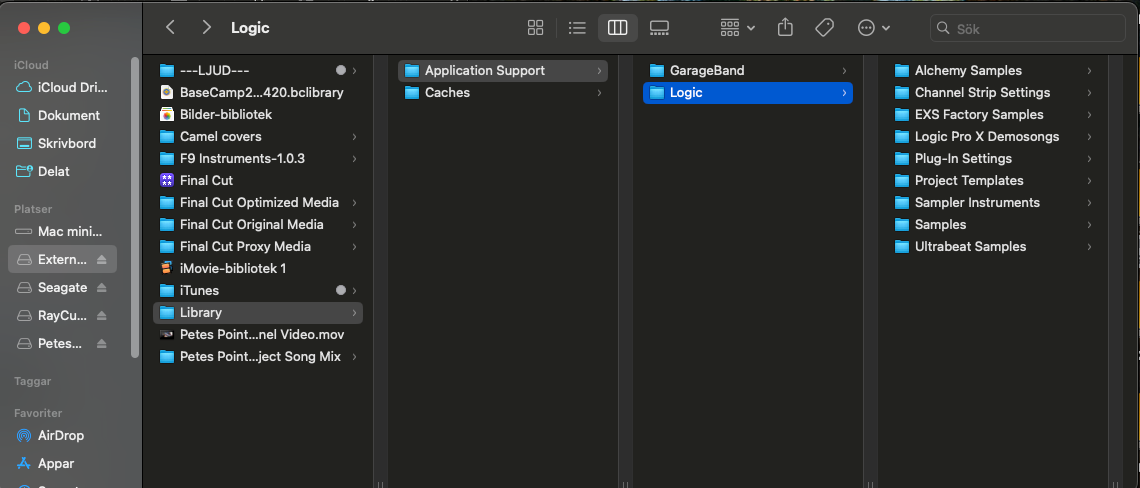This screenshot has width=1140, height=488.
Task: Click in the Sök search field
Action: [1030, 28]
